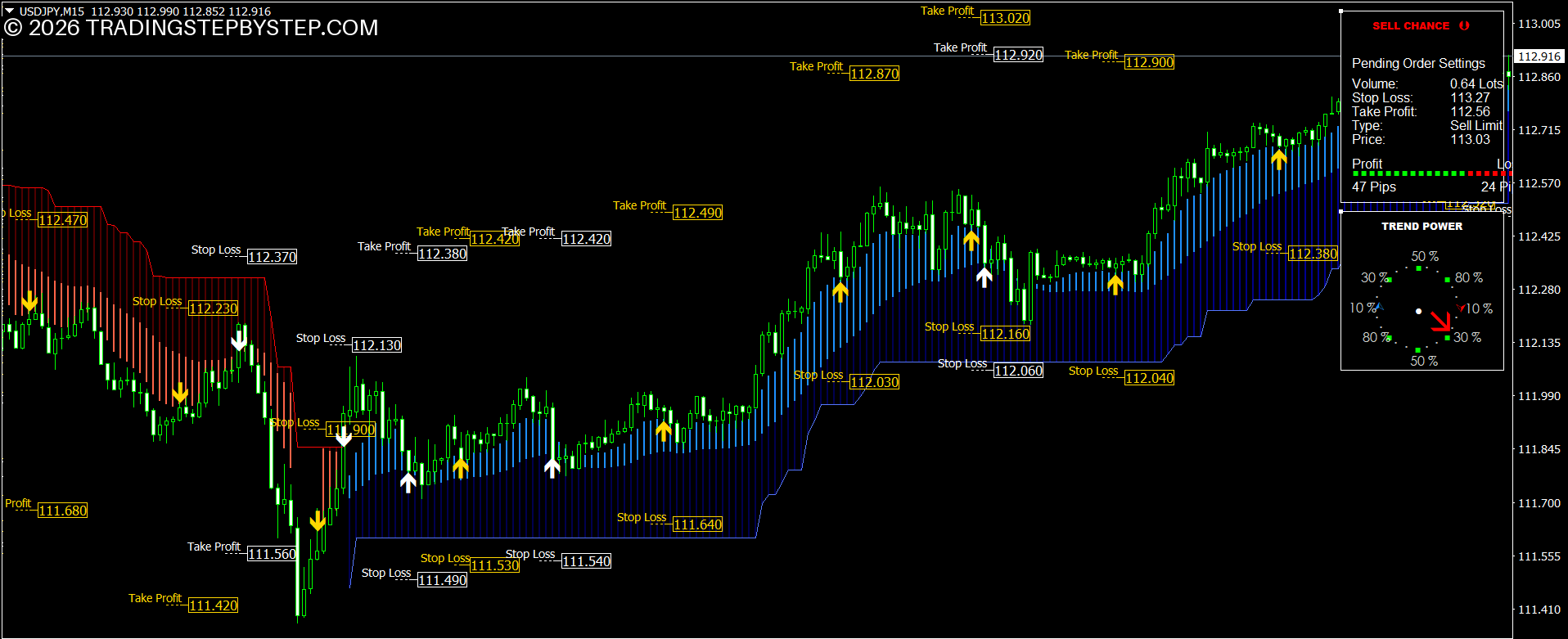Image resolution: width=1568 pixels, height=639 pixels.
Task: Click the 111.410 price axis label
Action: (x=1539, y=610)
